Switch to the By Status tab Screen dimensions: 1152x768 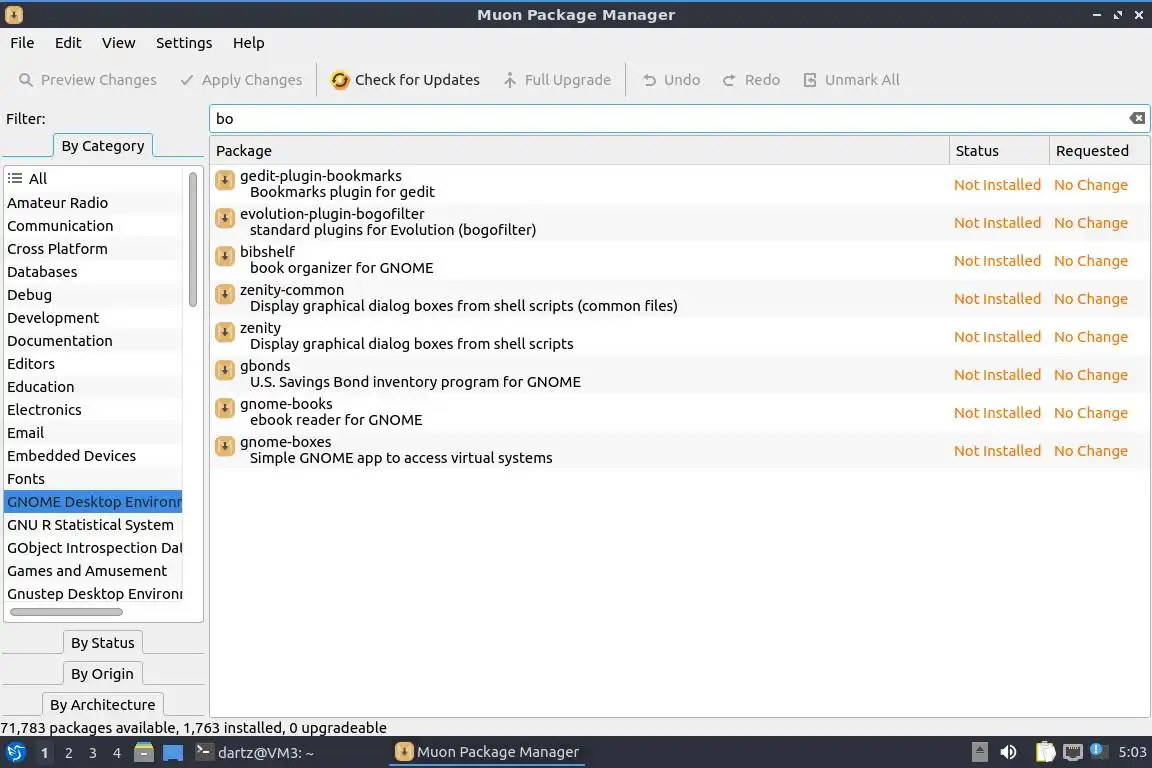coord(103,642)
